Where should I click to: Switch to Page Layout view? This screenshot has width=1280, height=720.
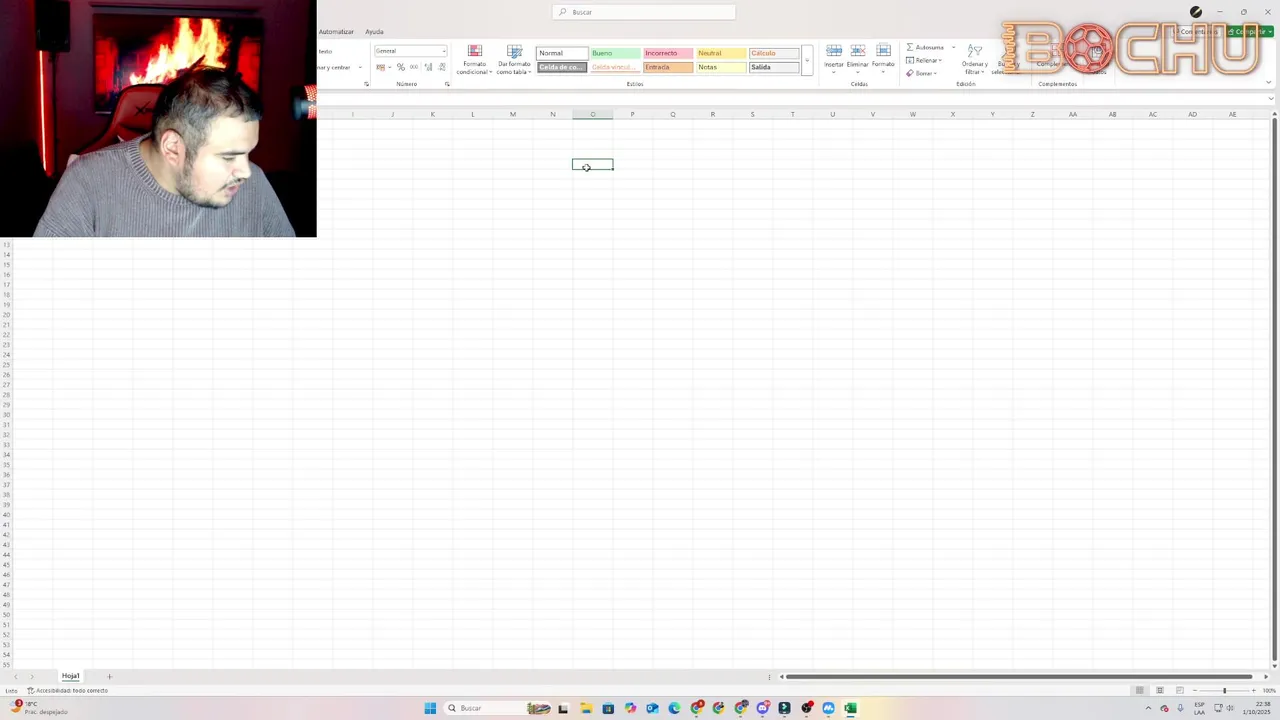pos(1159,690)
